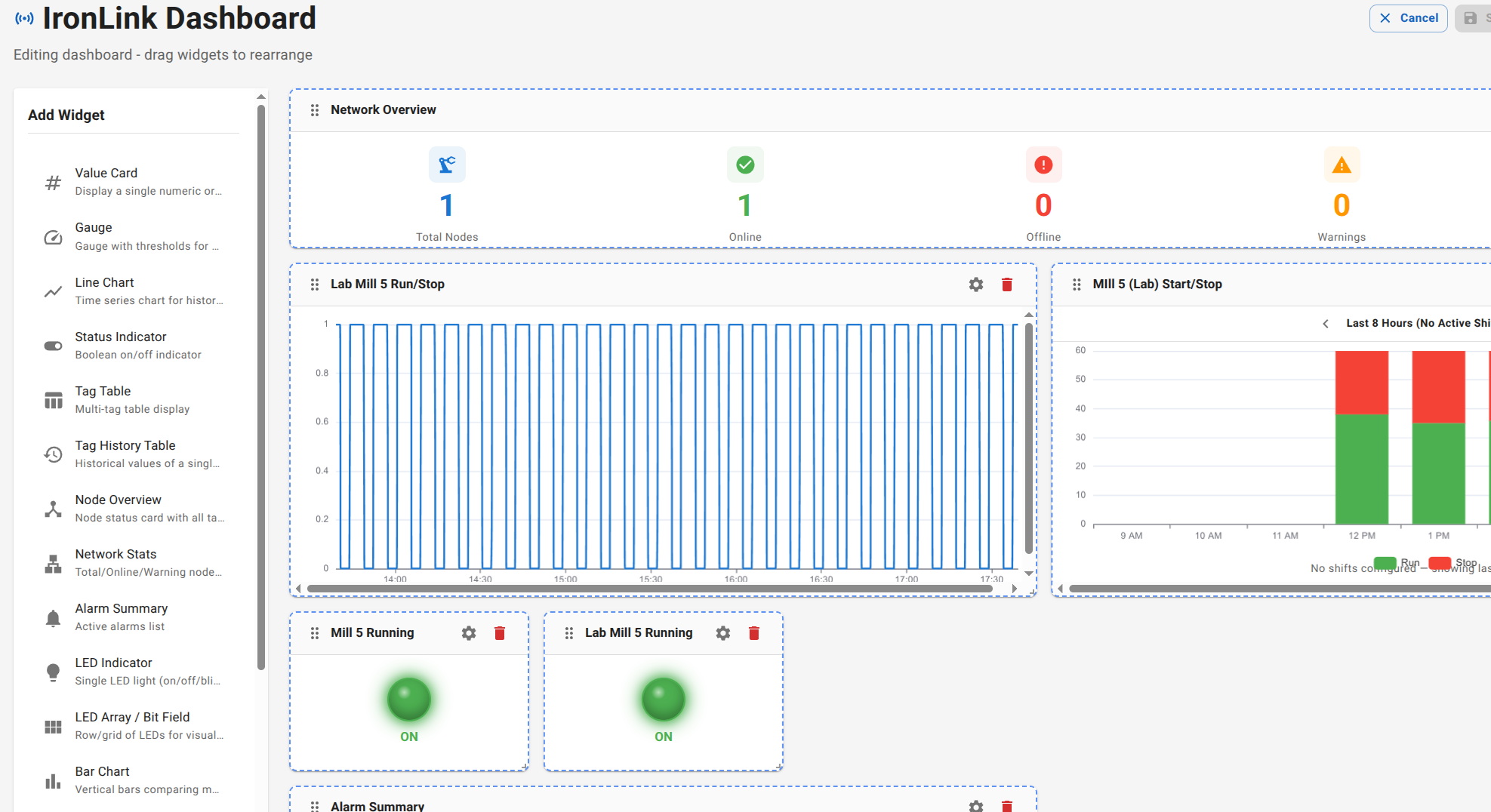
Task: Delete the Mill 5 Running widget
Action: tap(499, 633)
